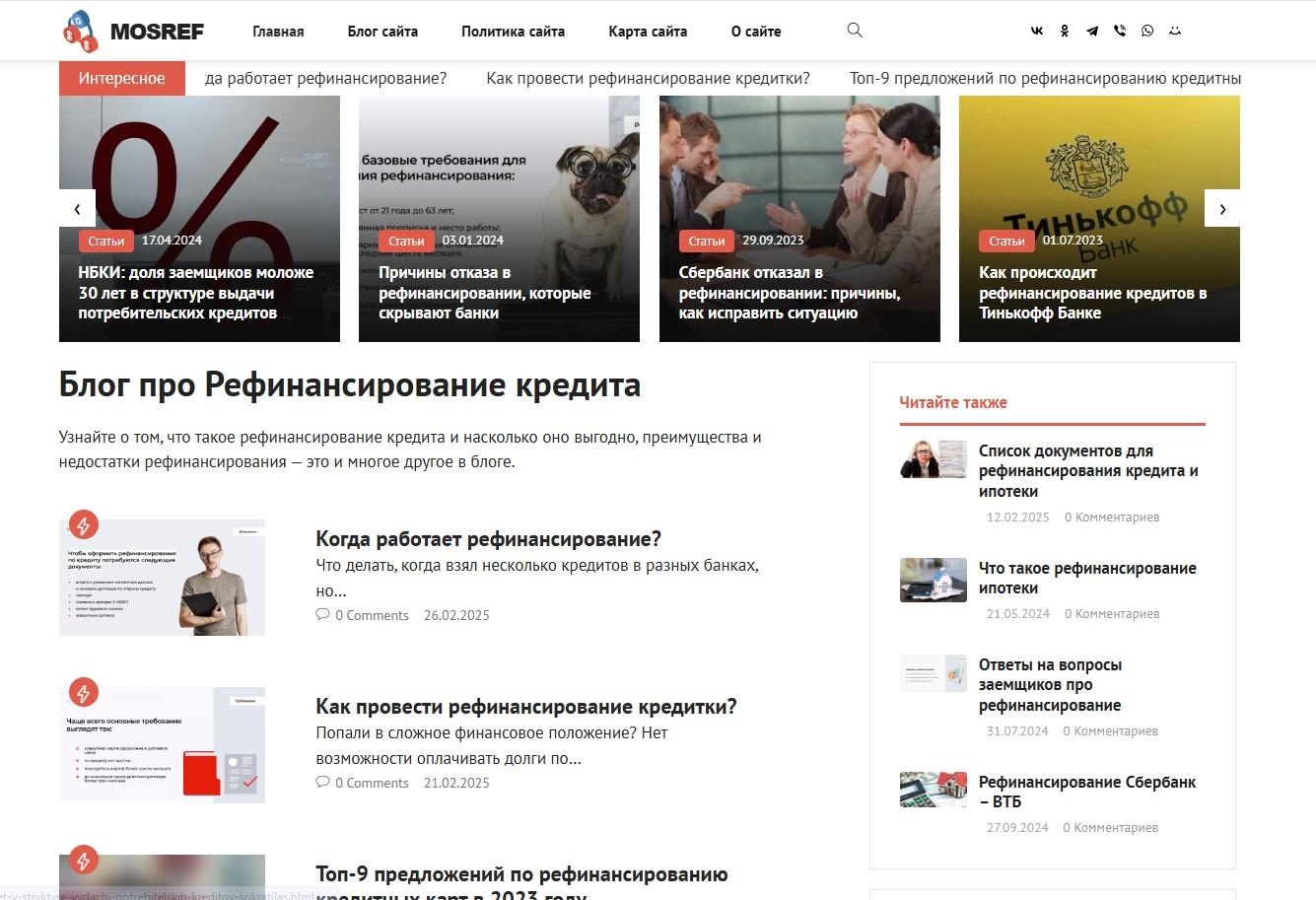Advance carousel with the right arrow
Screen dimensions: 1316x900
(1222, 209)
